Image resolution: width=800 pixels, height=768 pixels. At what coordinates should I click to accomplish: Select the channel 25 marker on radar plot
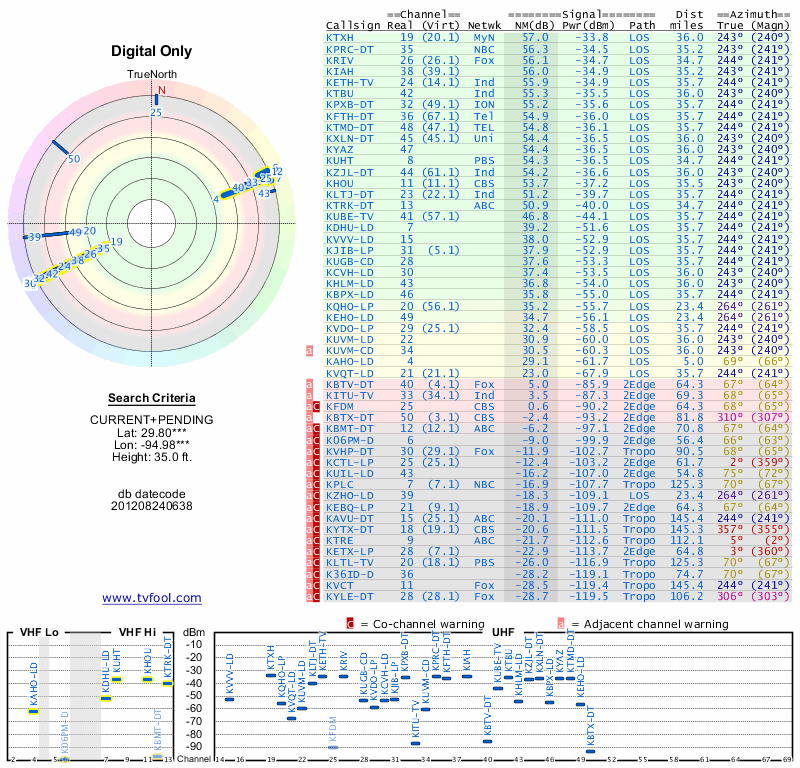(155, 112)
